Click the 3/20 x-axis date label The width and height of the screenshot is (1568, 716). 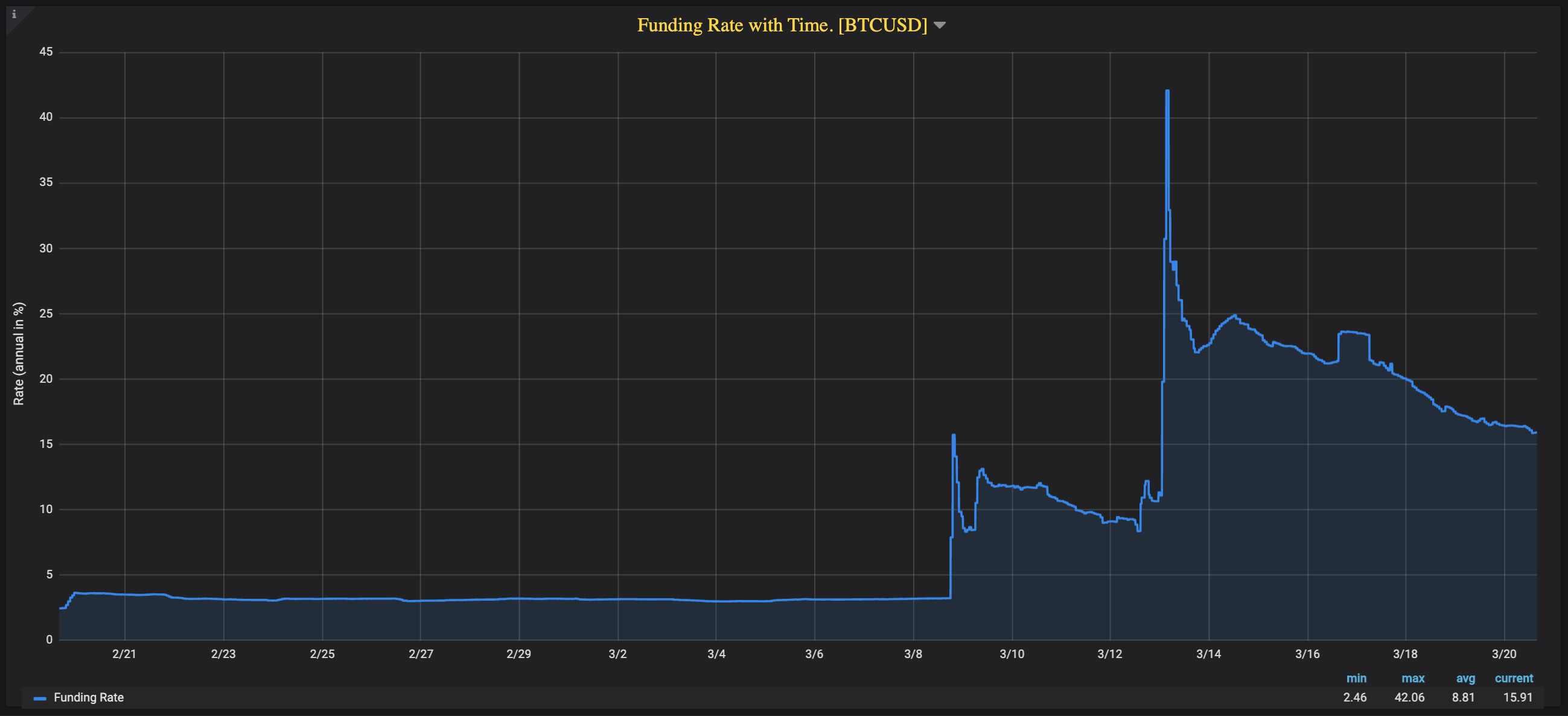pyautogui.click(x=1503, y=653)
